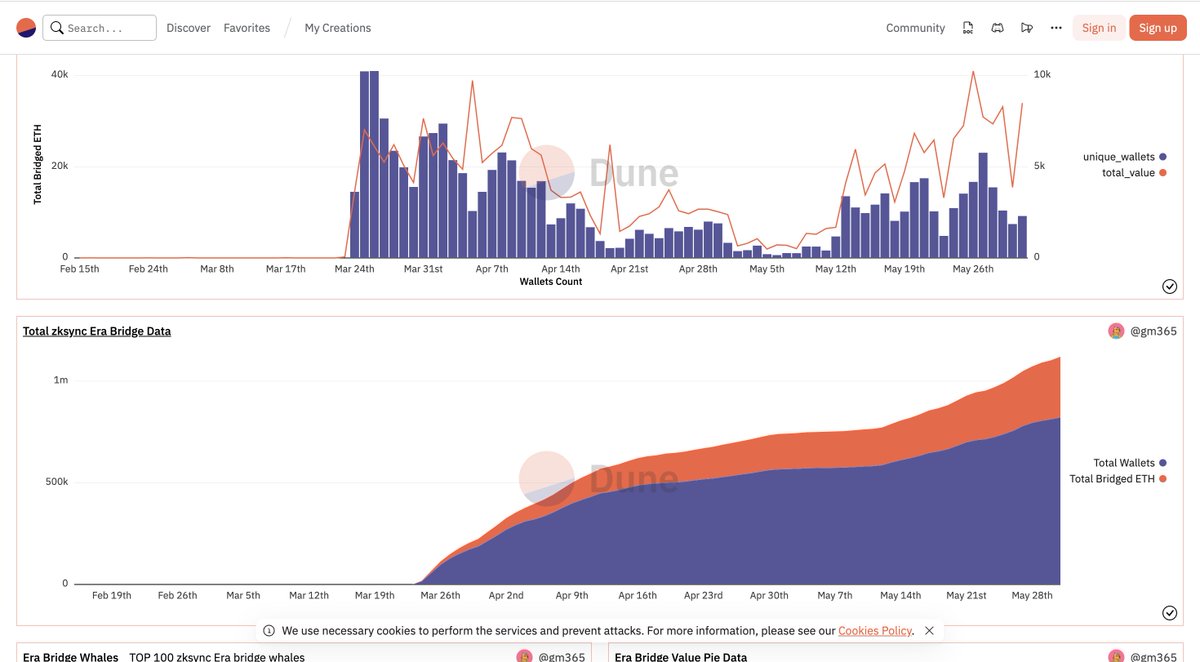Click the Sign up button
This screenshot has height=662, width=1200.
click(1158, 28)
